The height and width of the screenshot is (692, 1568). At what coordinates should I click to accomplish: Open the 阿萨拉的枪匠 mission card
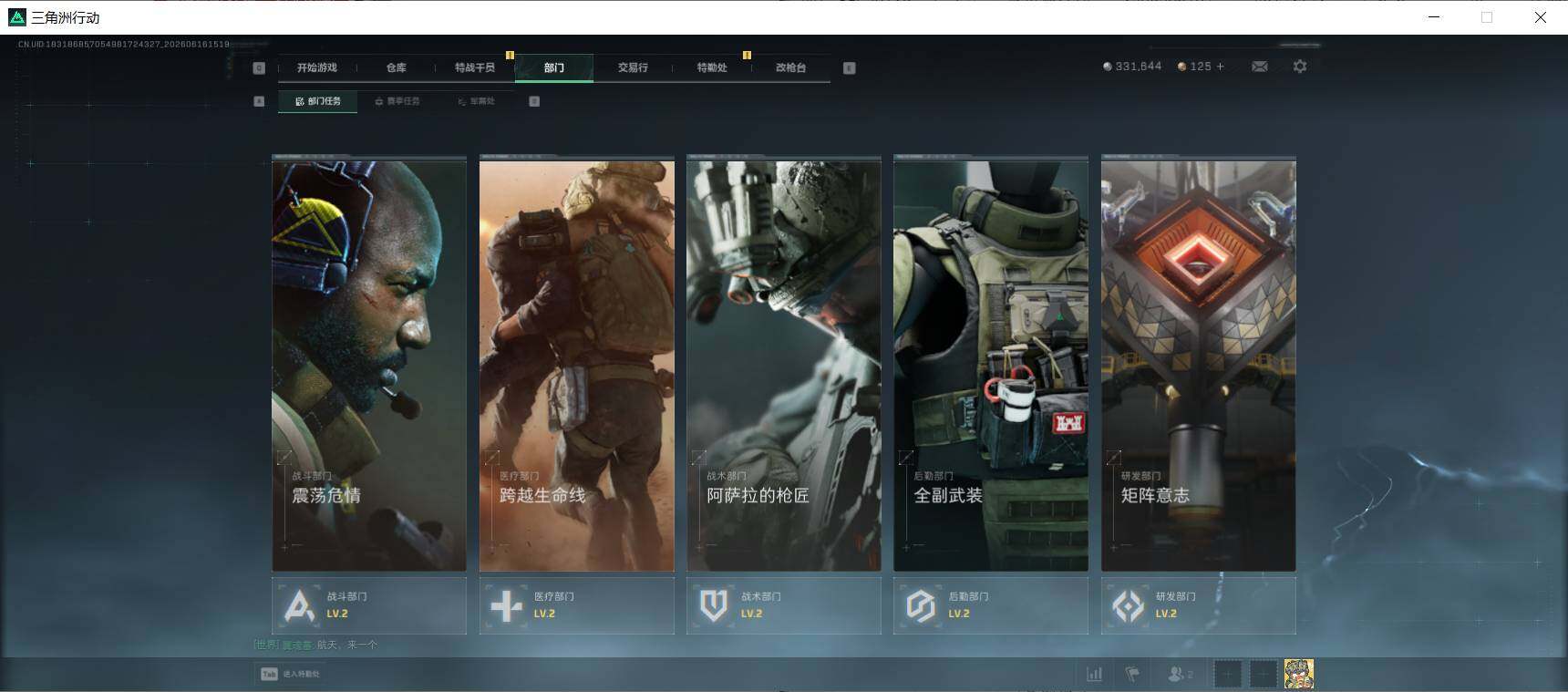[x=784, y=364]
